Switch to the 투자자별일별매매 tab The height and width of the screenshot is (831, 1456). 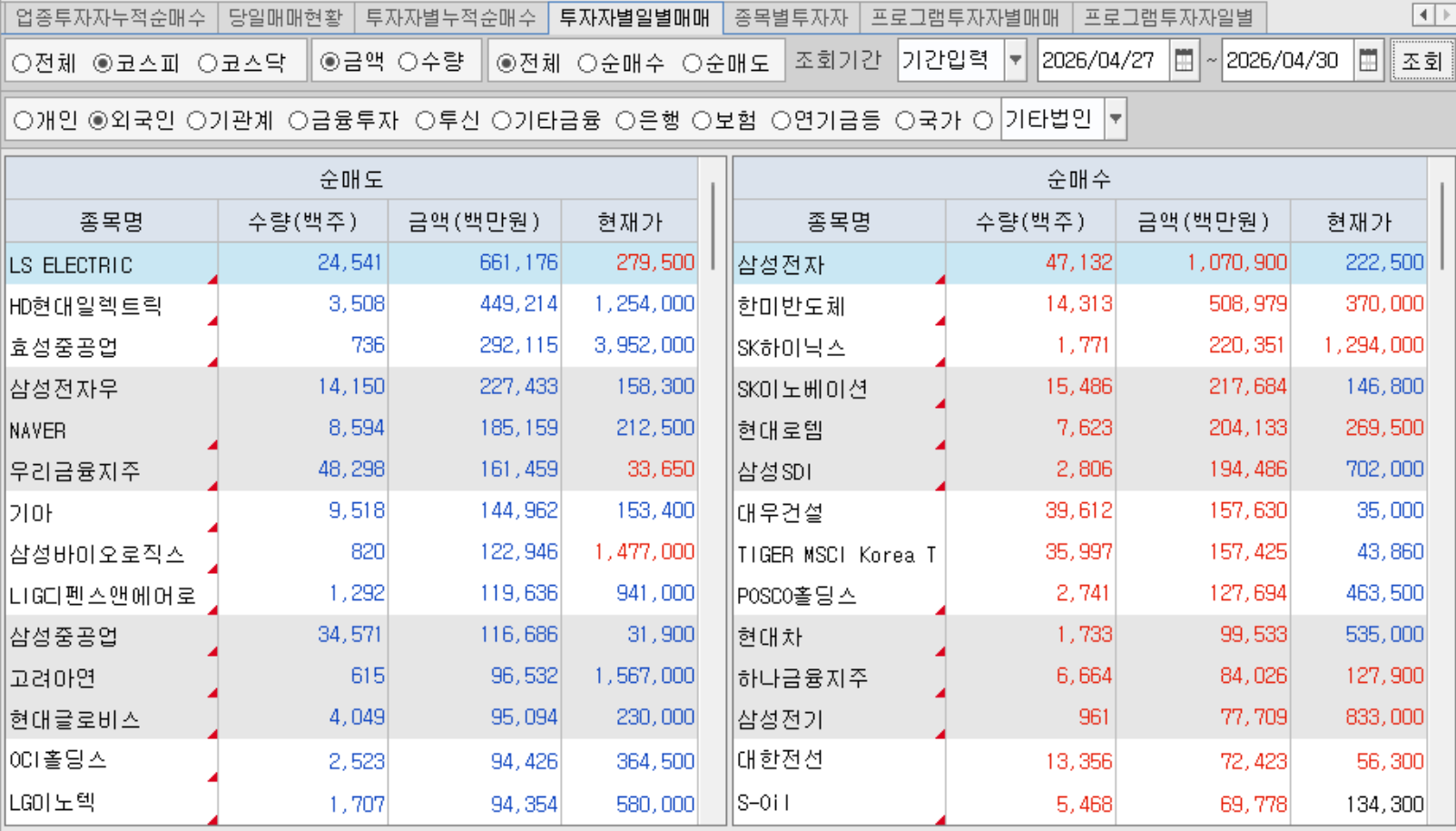635,16
